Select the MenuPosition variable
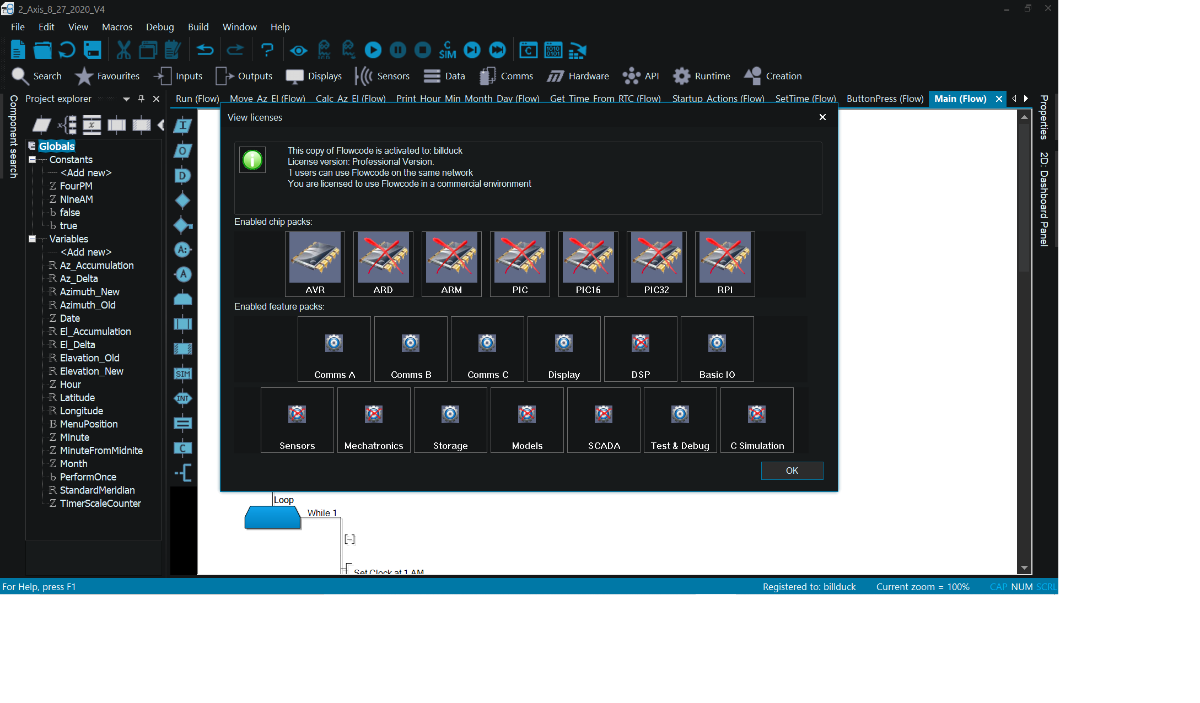 click(x=88, y=424)
